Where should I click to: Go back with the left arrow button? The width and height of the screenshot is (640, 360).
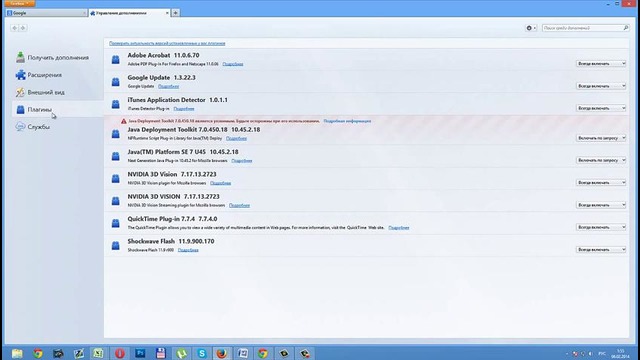pos(15,28)
